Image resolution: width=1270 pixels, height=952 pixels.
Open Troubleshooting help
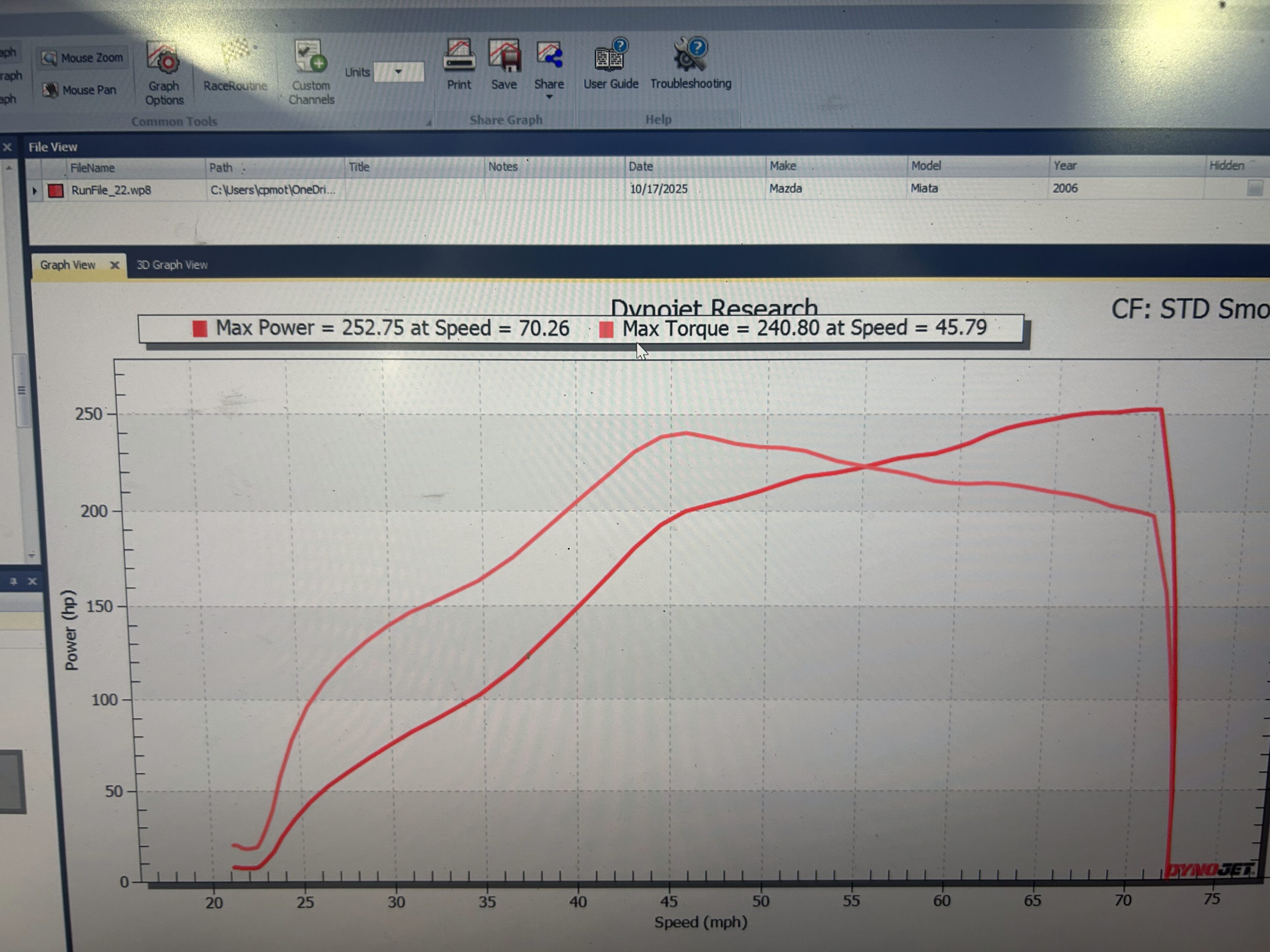[691, 64]
